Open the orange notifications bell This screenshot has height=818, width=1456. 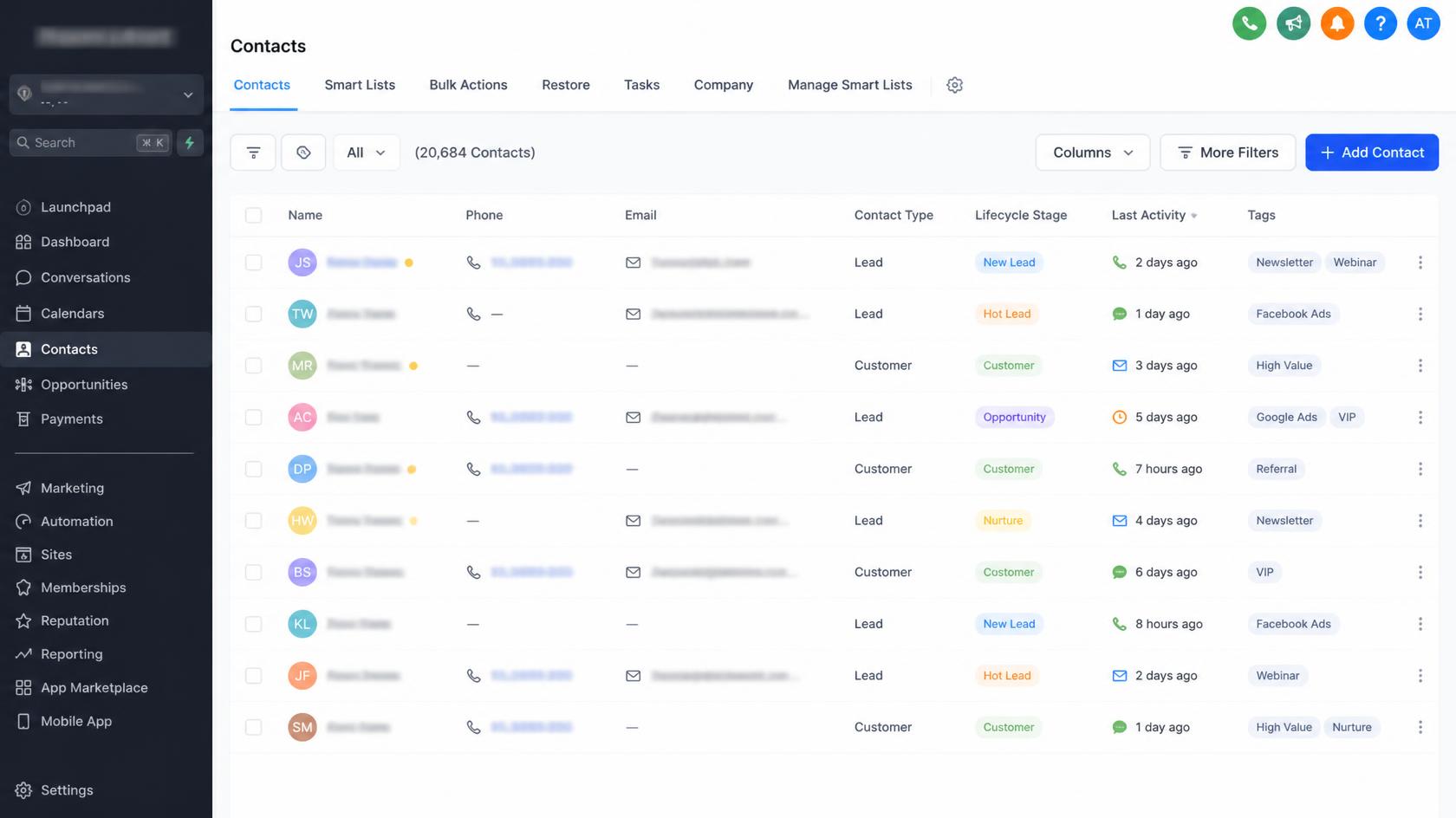[1337, 23]
